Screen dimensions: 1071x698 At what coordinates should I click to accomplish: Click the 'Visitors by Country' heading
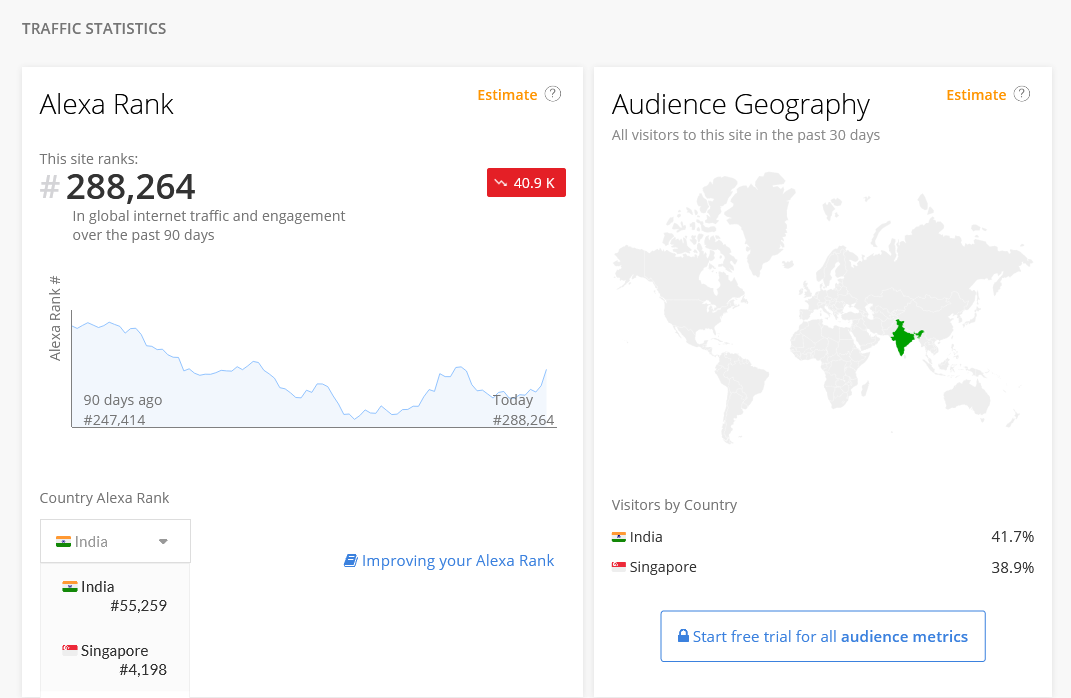click(x=674, y=505)
